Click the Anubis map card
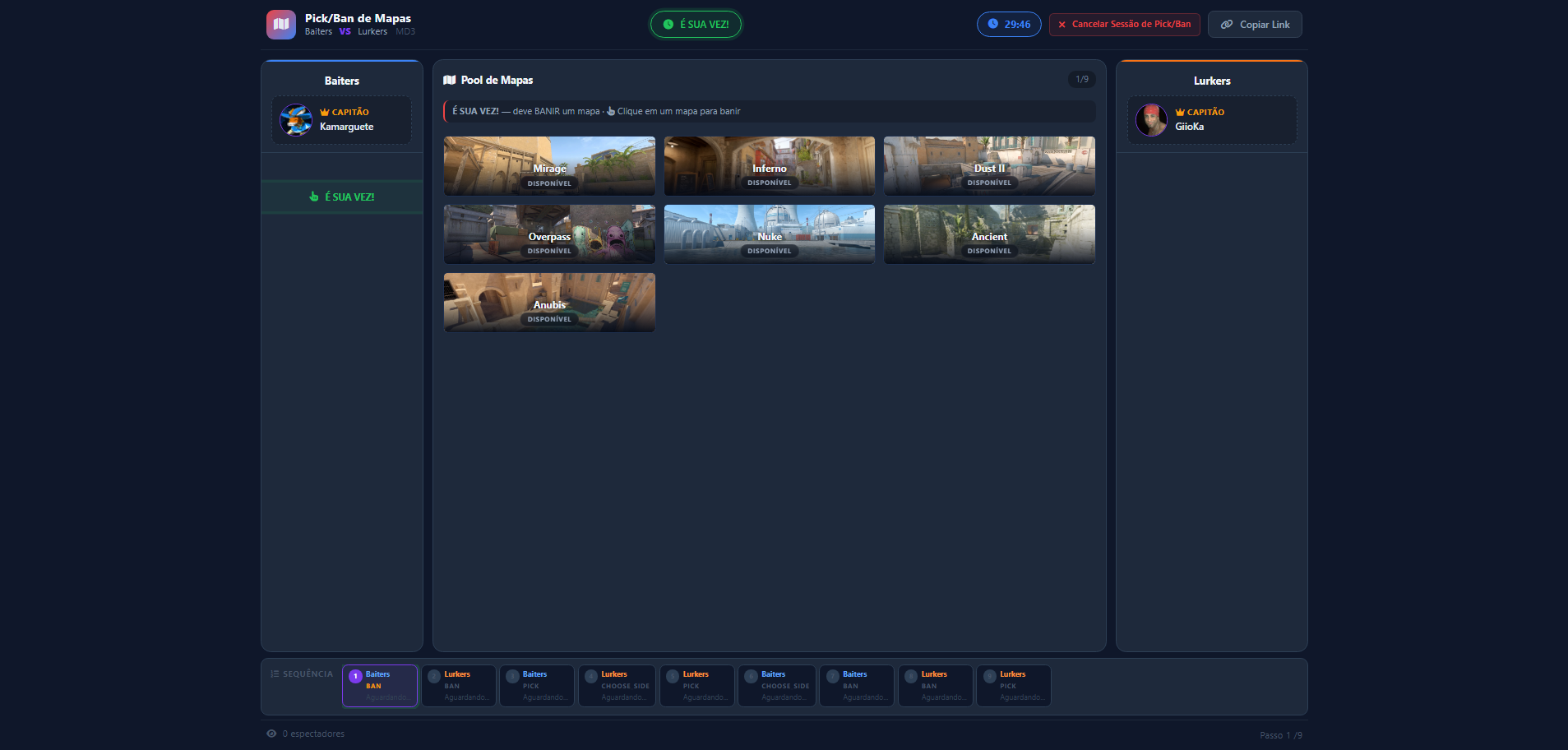The width and height of the screenshot is (1568, 750). pos(549,302)
